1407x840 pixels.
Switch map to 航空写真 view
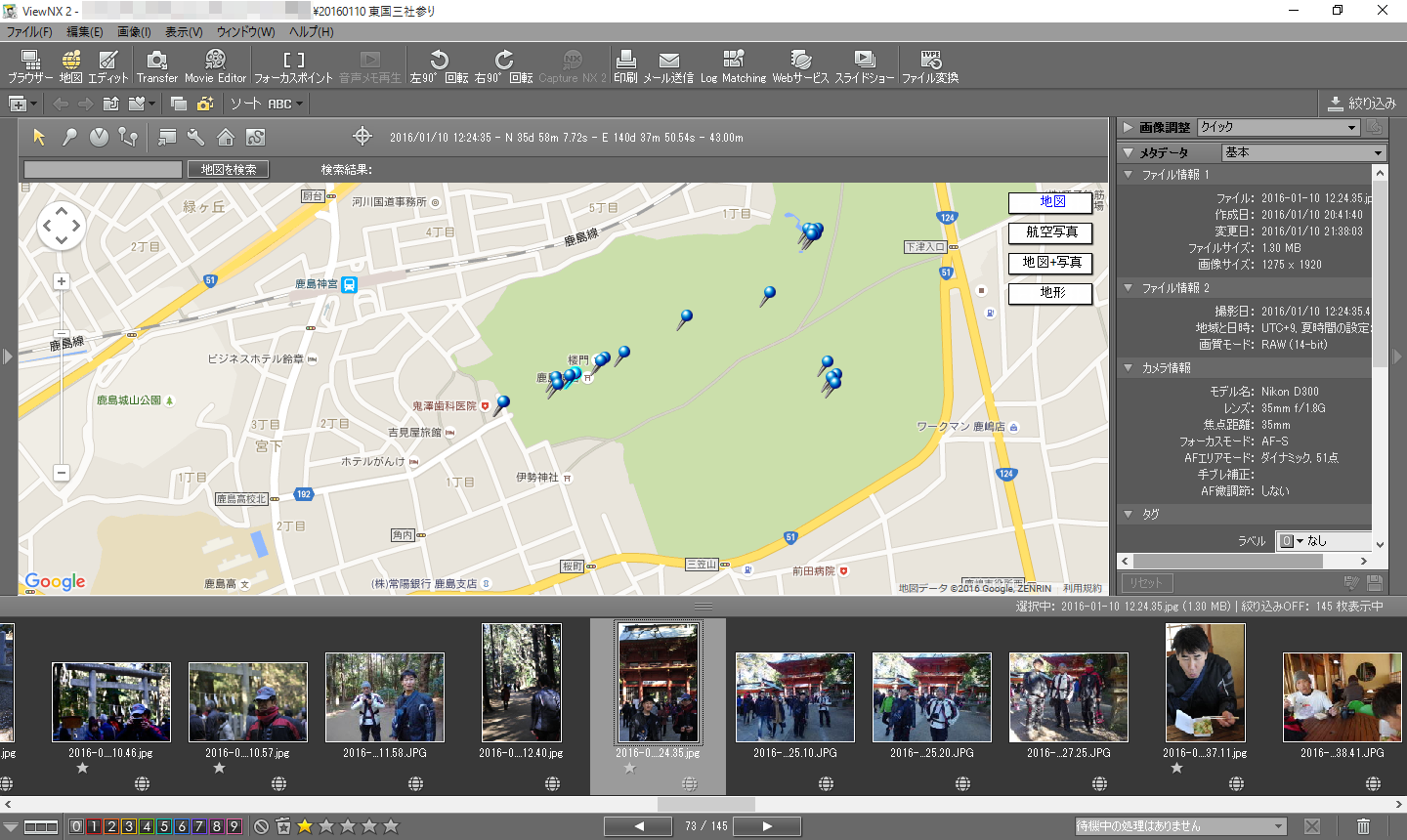[x=1051, y=232]
